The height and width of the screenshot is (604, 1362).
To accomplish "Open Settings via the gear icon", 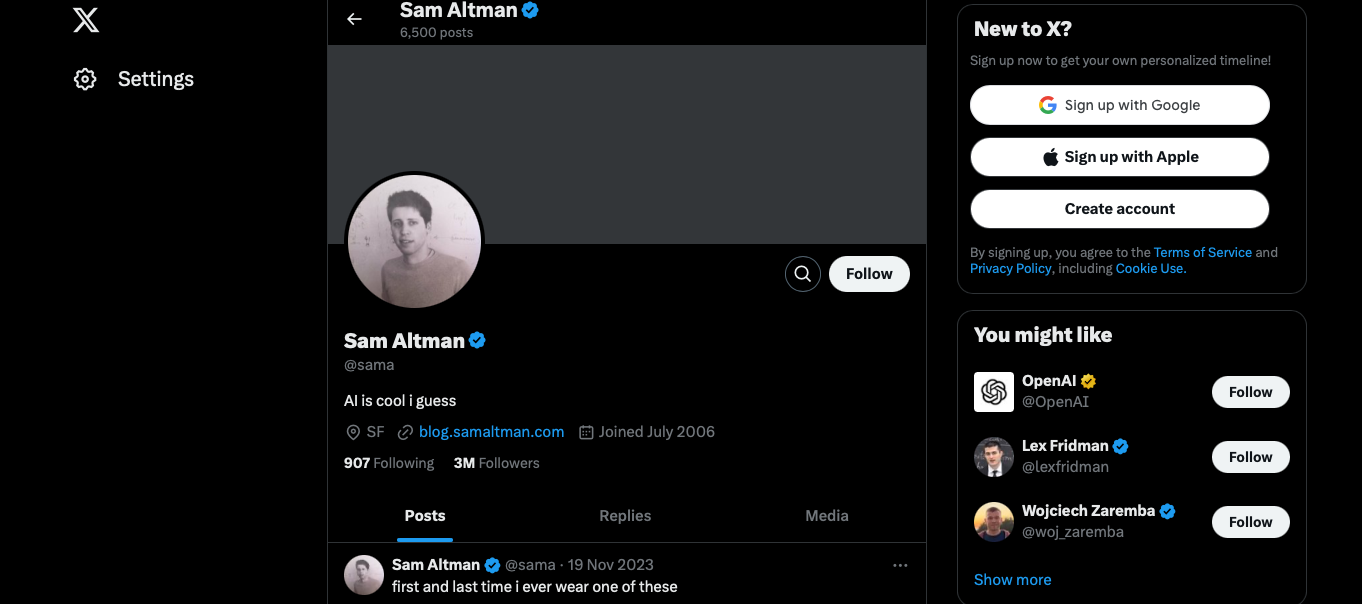I will click(x=85, y=78).
